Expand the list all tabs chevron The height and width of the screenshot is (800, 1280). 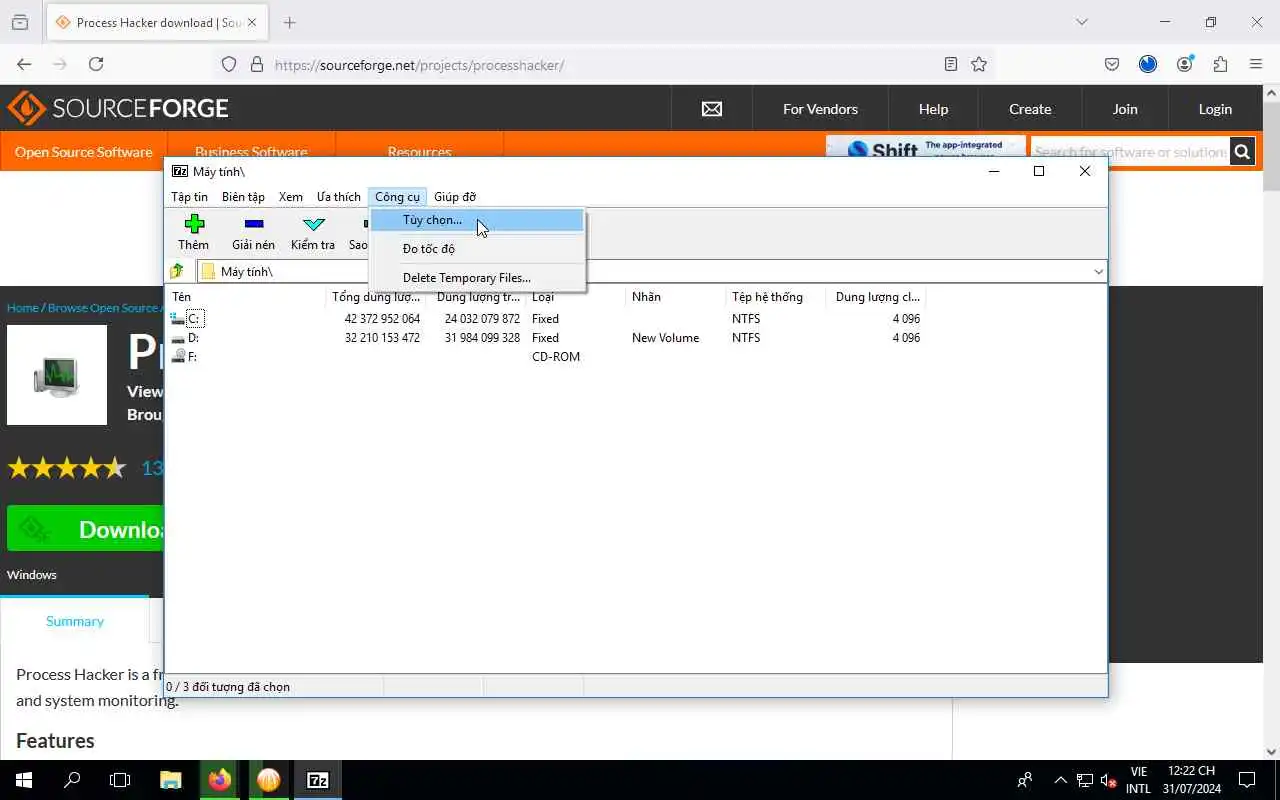1081,22
